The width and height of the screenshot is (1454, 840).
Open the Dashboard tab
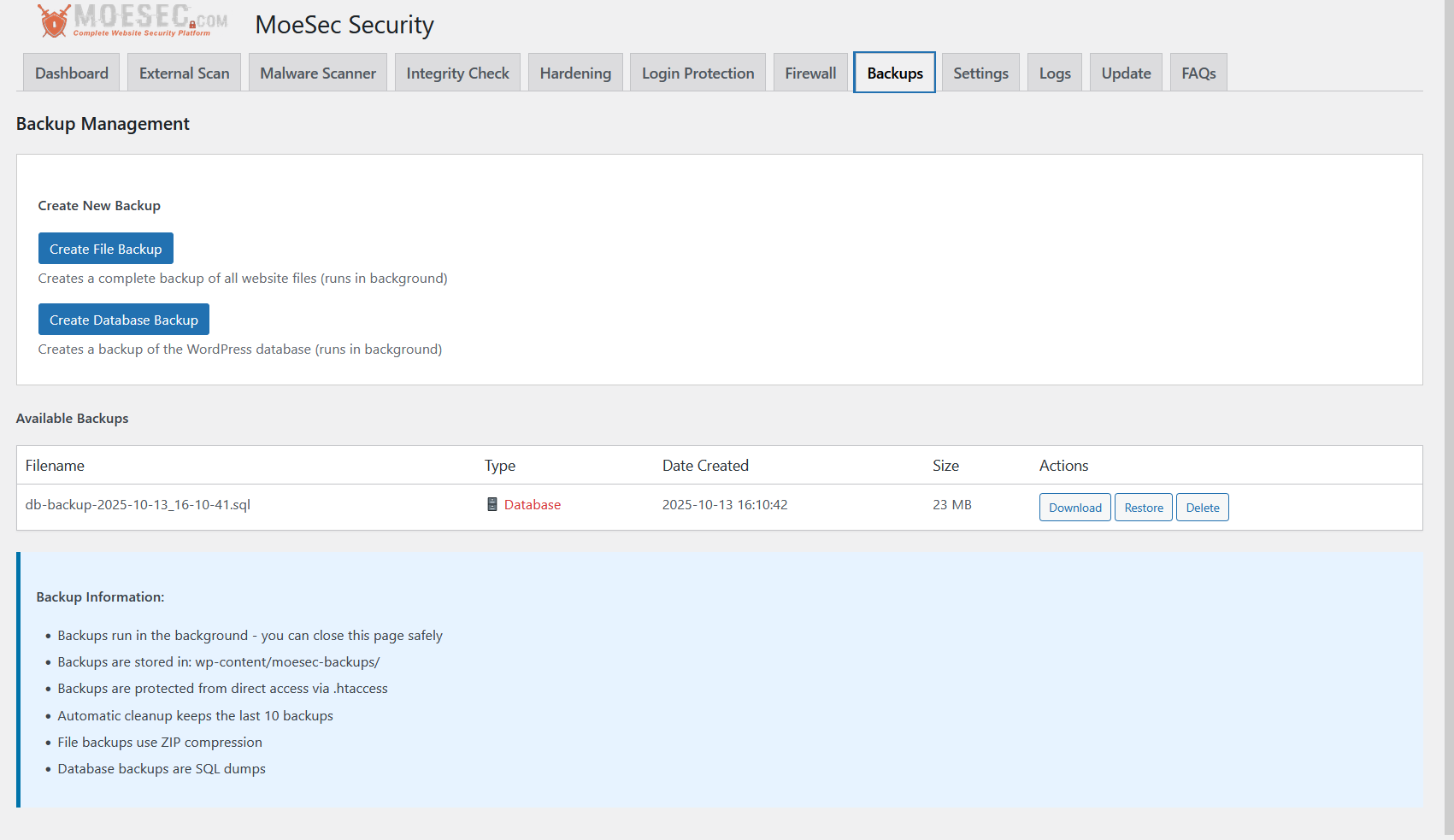(72, 73)
